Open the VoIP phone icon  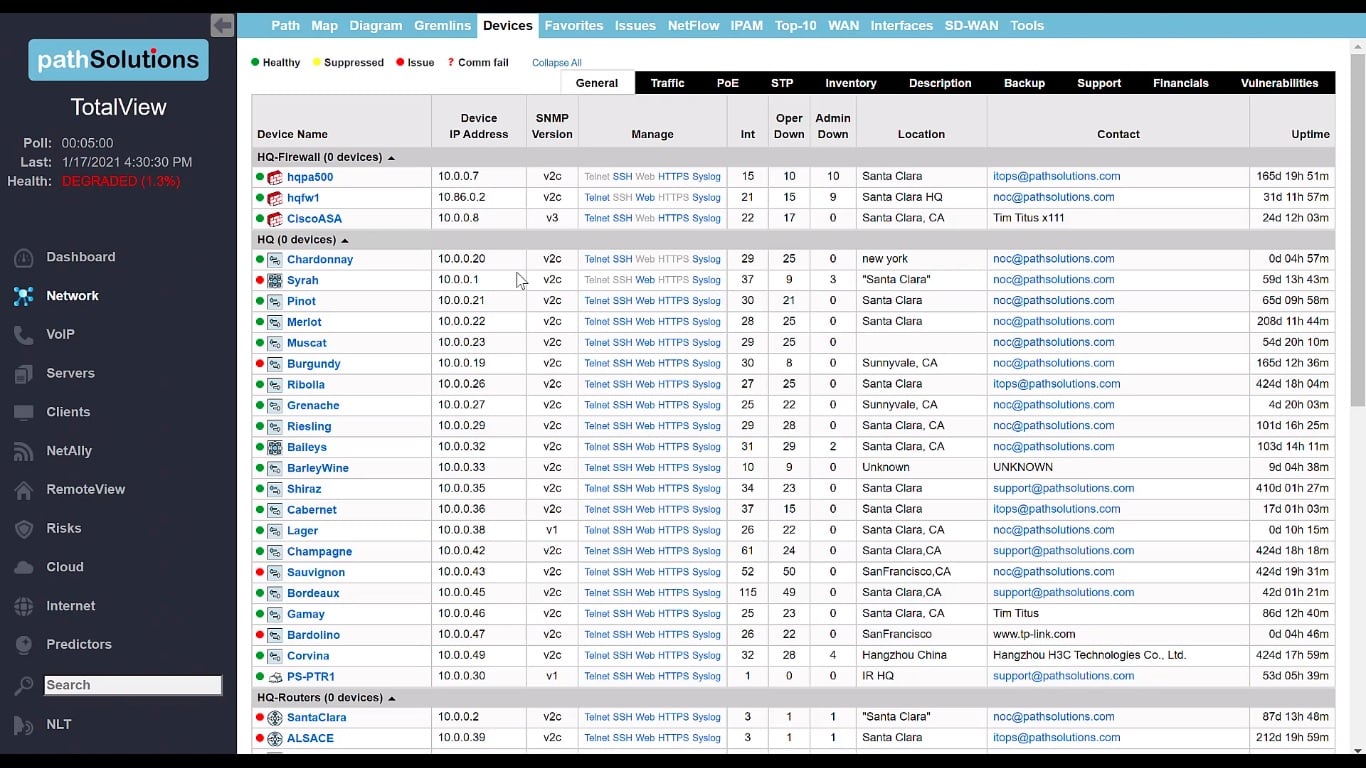pos(24,335)
